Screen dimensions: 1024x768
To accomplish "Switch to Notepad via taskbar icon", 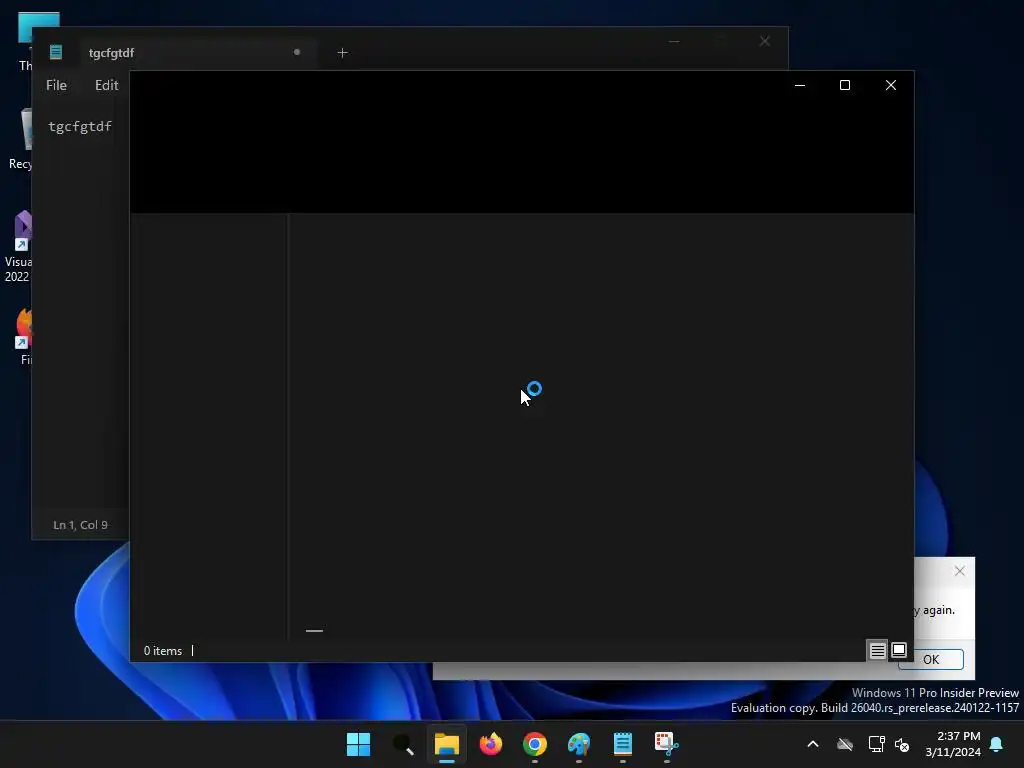I will coord(622,744).
